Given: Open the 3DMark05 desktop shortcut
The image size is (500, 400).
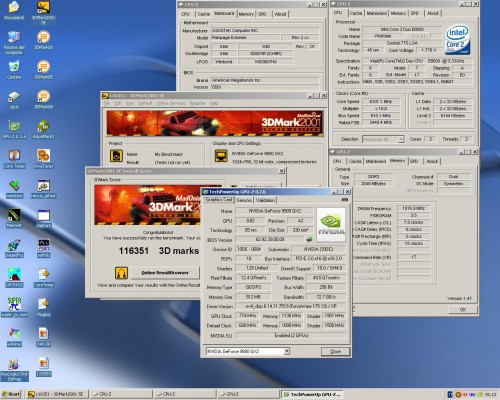Looking at the screenshot, I should tap(43, 70).
